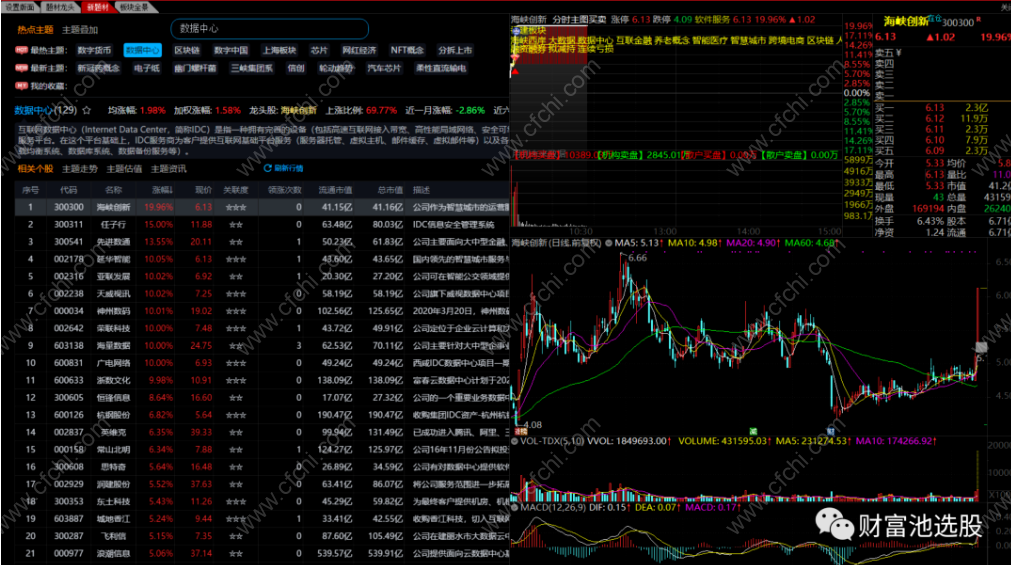This screenshot has width=1011, height=565.
Task: Click the 分时主图买卖 indicator label
Action: tap(579, 20)
